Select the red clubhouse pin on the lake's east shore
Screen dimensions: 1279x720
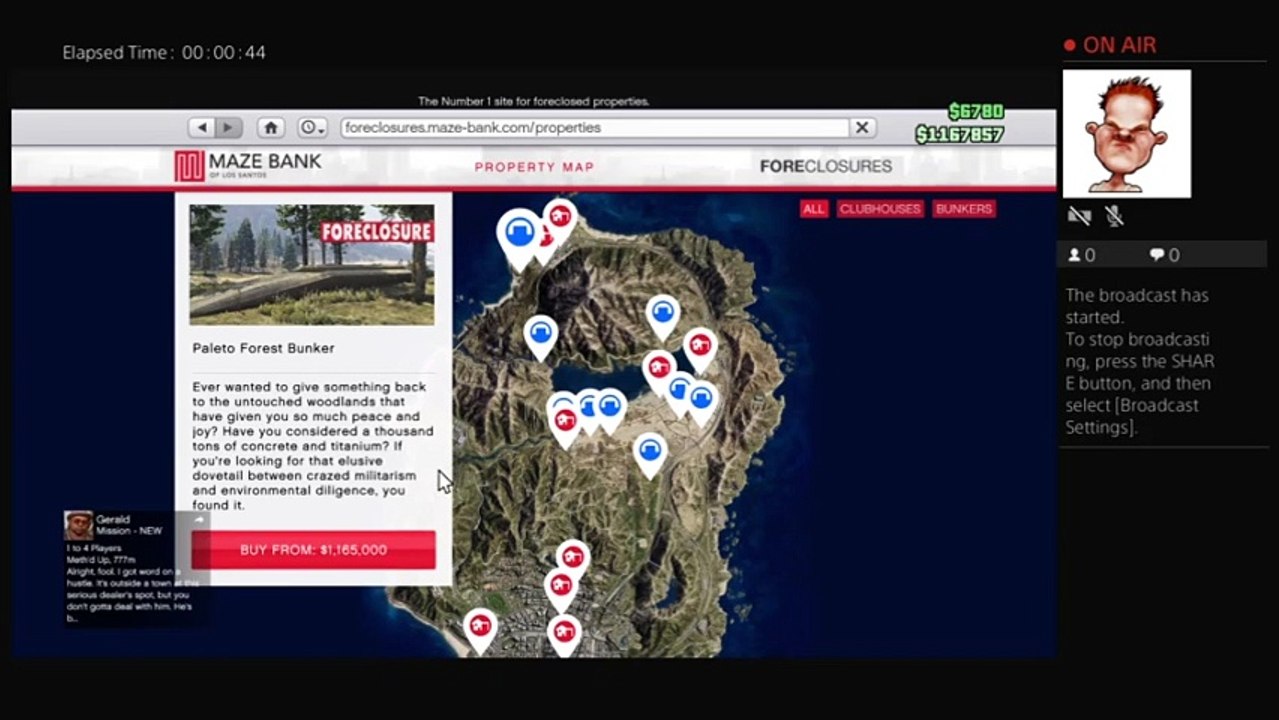point(658,369)
